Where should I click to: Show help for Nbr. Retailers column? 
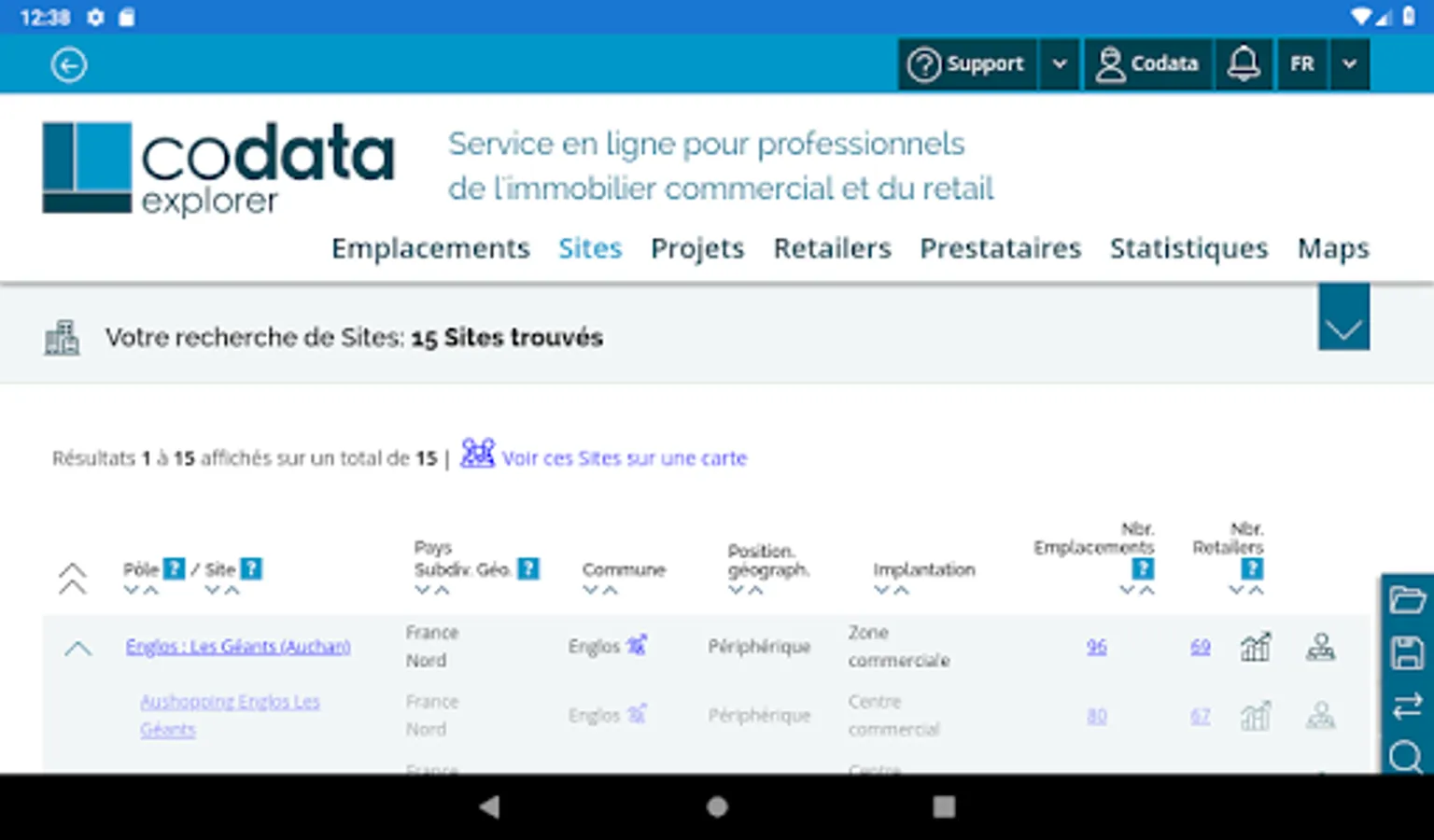(1252, 568)
